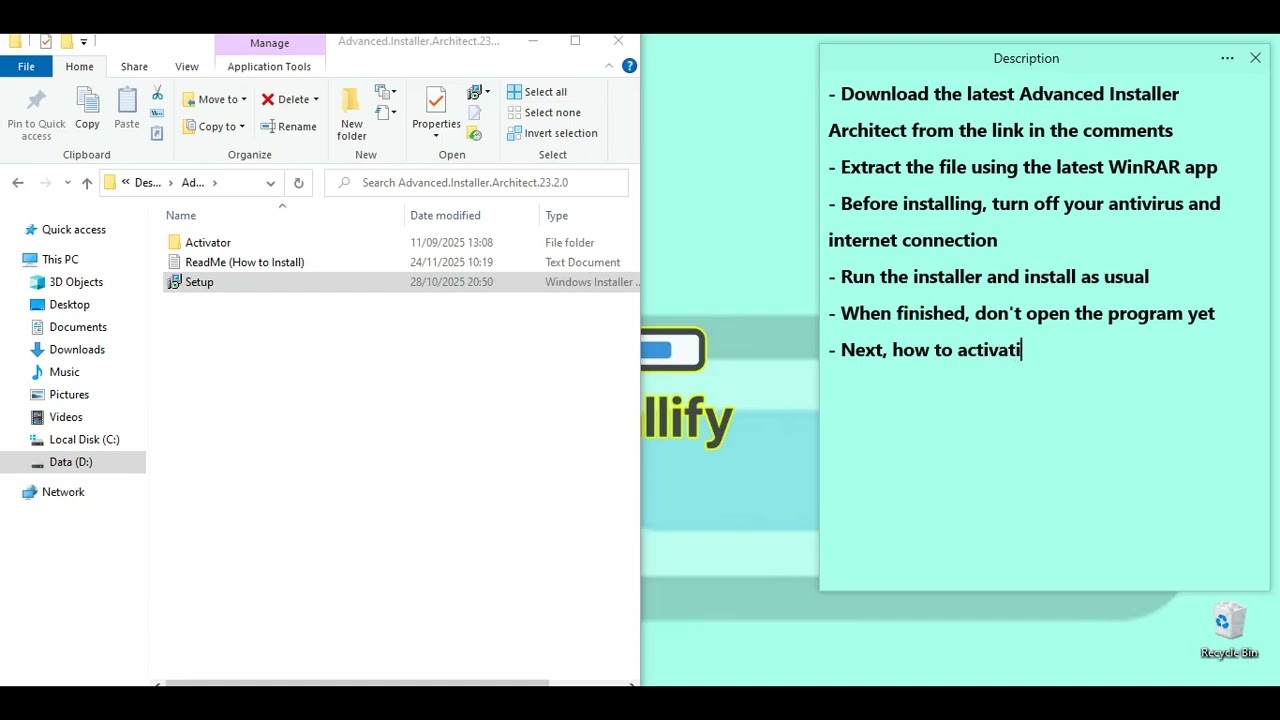
Task: Collapse the ribbon with the chevron
Action: (609, 66)
